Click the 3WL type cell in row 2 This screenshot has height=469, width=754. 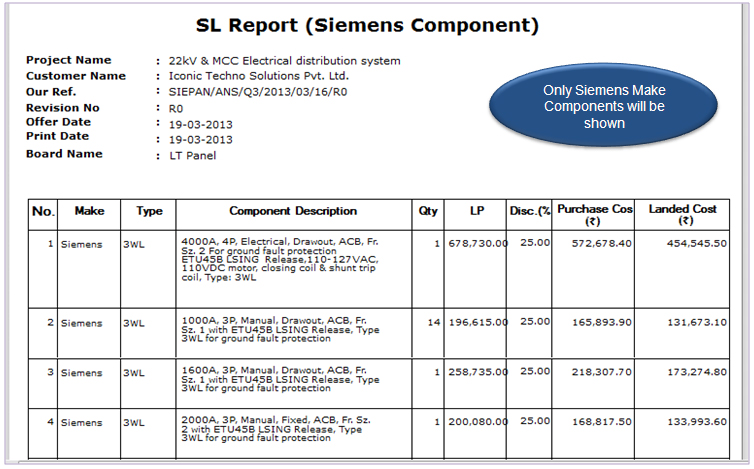[134, 323]
